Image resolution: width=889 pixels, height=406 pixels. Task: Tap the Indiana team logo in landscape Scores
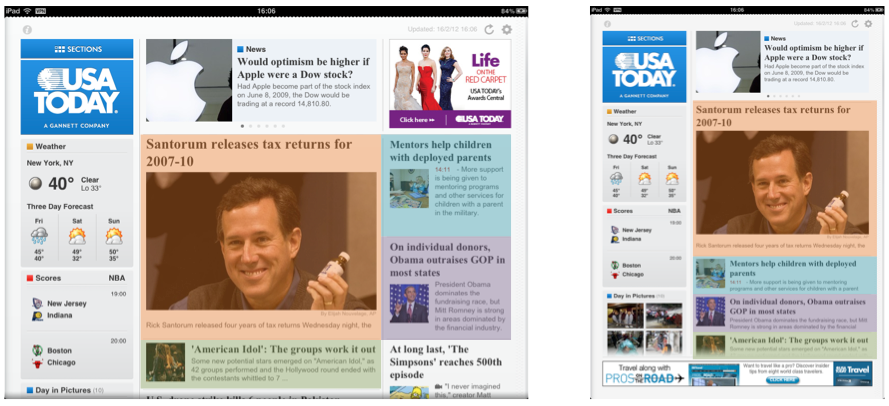tap(37, 315)
